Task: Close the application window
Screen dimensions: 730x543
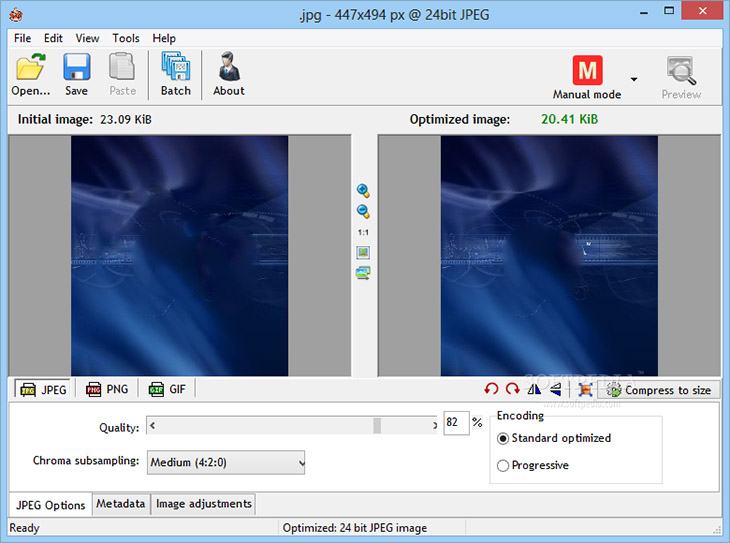Action: tap(703, 11)
